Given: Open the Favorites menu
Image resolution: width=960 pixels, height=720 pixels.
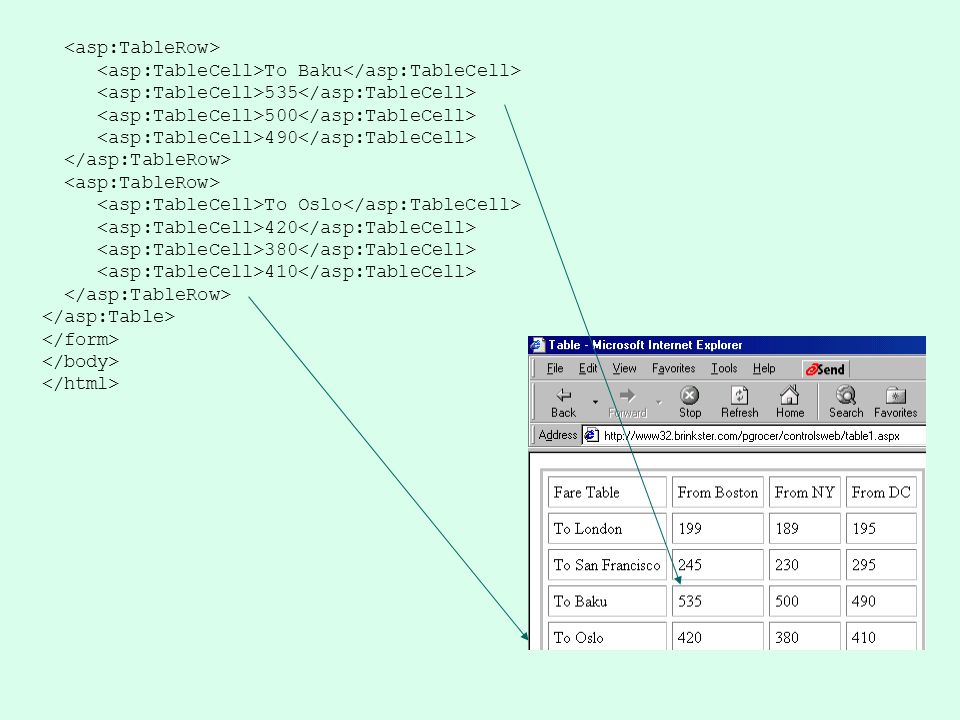Looking at the screenshot, I should [x=673, y=369].
